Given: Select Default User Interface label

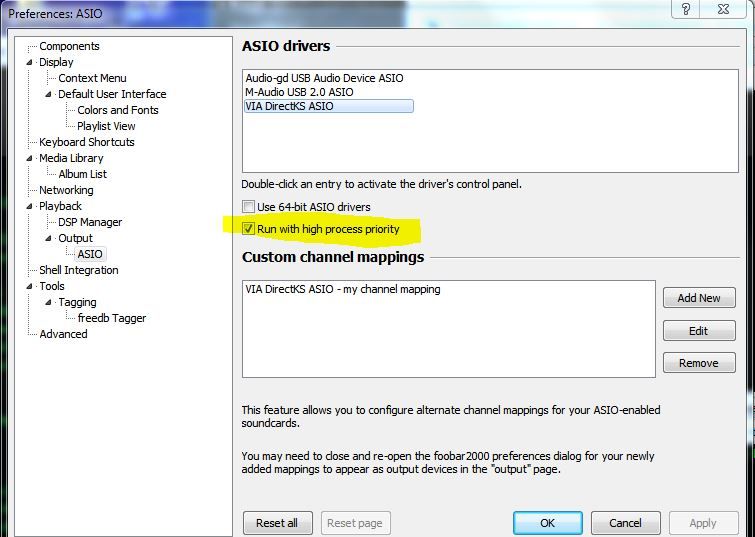Looking at the screenshot, I should click(x=112, y=94).
